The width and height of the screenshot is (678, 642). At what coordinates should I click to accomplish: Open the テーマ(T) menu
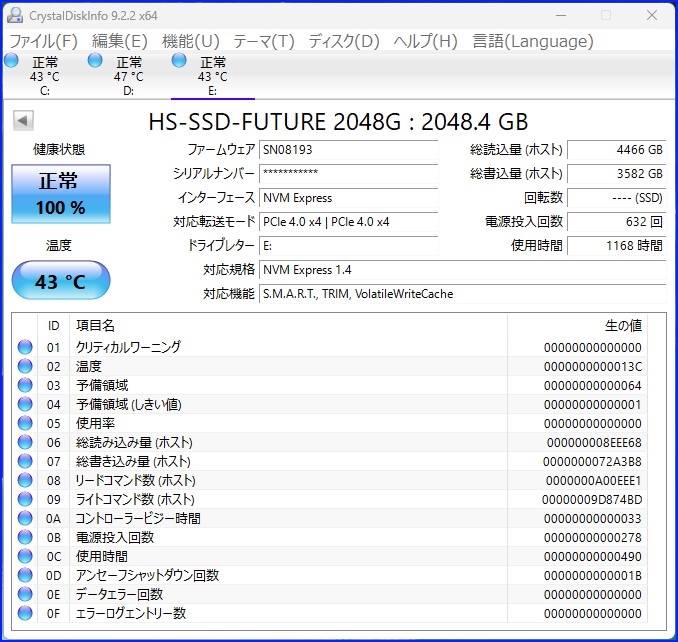(x=264, y=41)
